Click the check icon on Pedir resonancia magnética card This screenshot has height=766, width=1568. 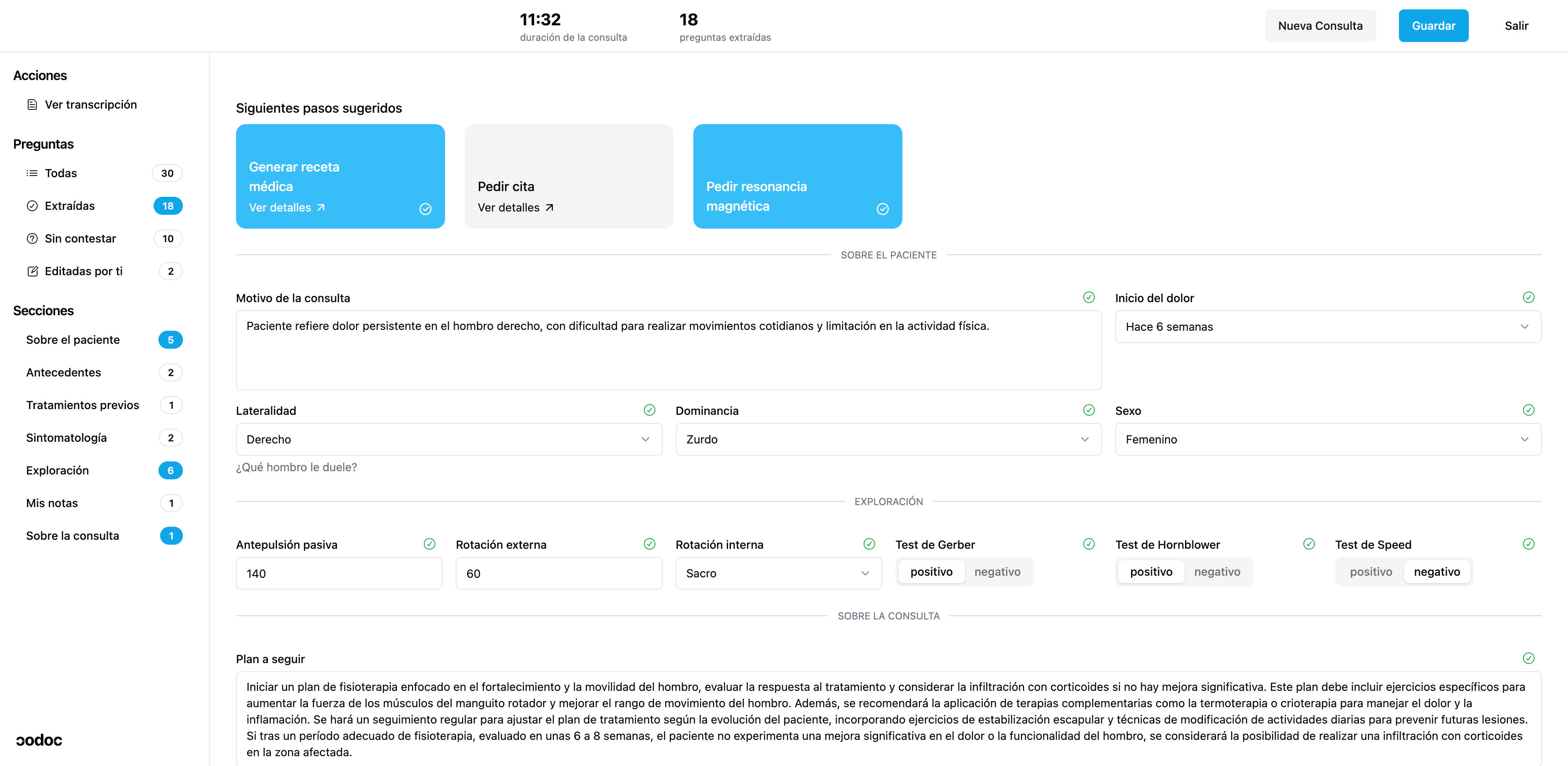pos(882,209)
